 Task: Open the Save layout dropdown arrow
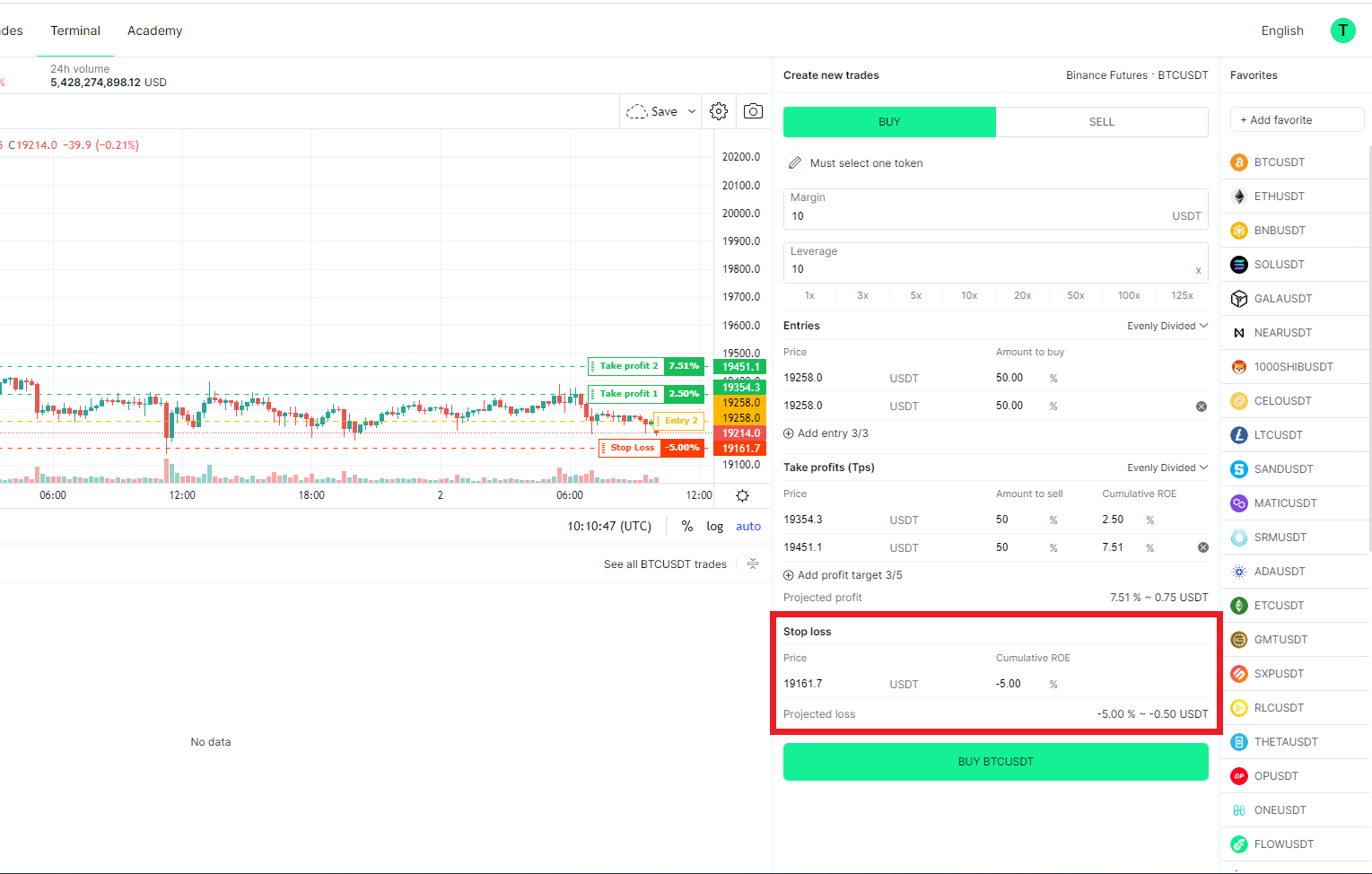692,112
